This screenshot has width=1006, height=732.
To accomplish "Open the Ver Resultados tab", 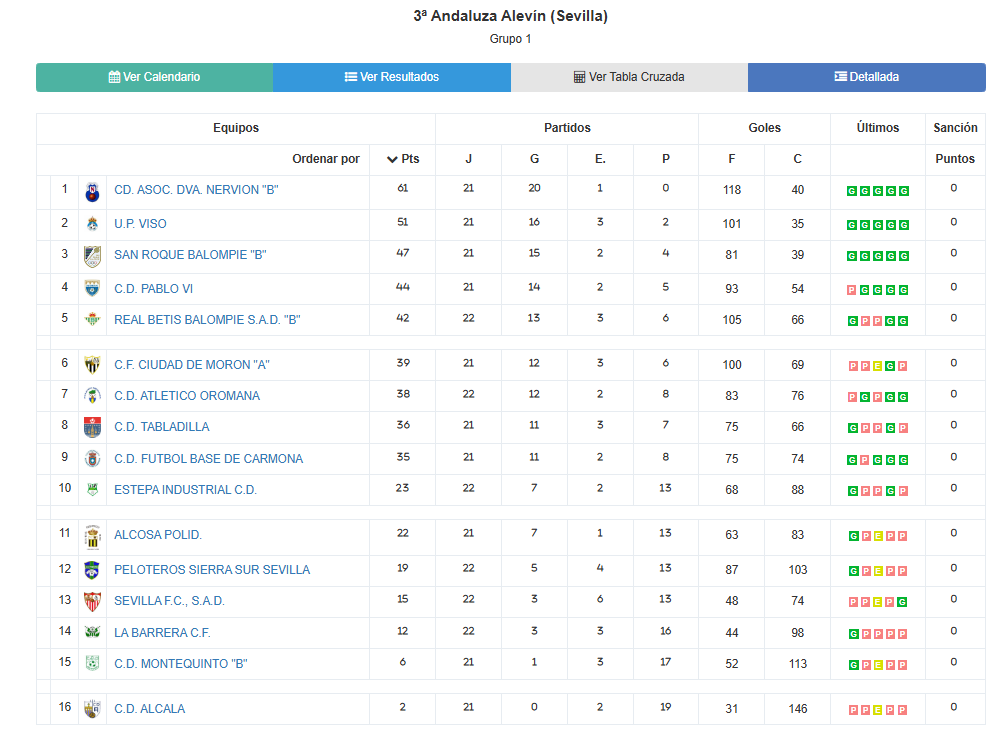I will [x=392, y=77].
